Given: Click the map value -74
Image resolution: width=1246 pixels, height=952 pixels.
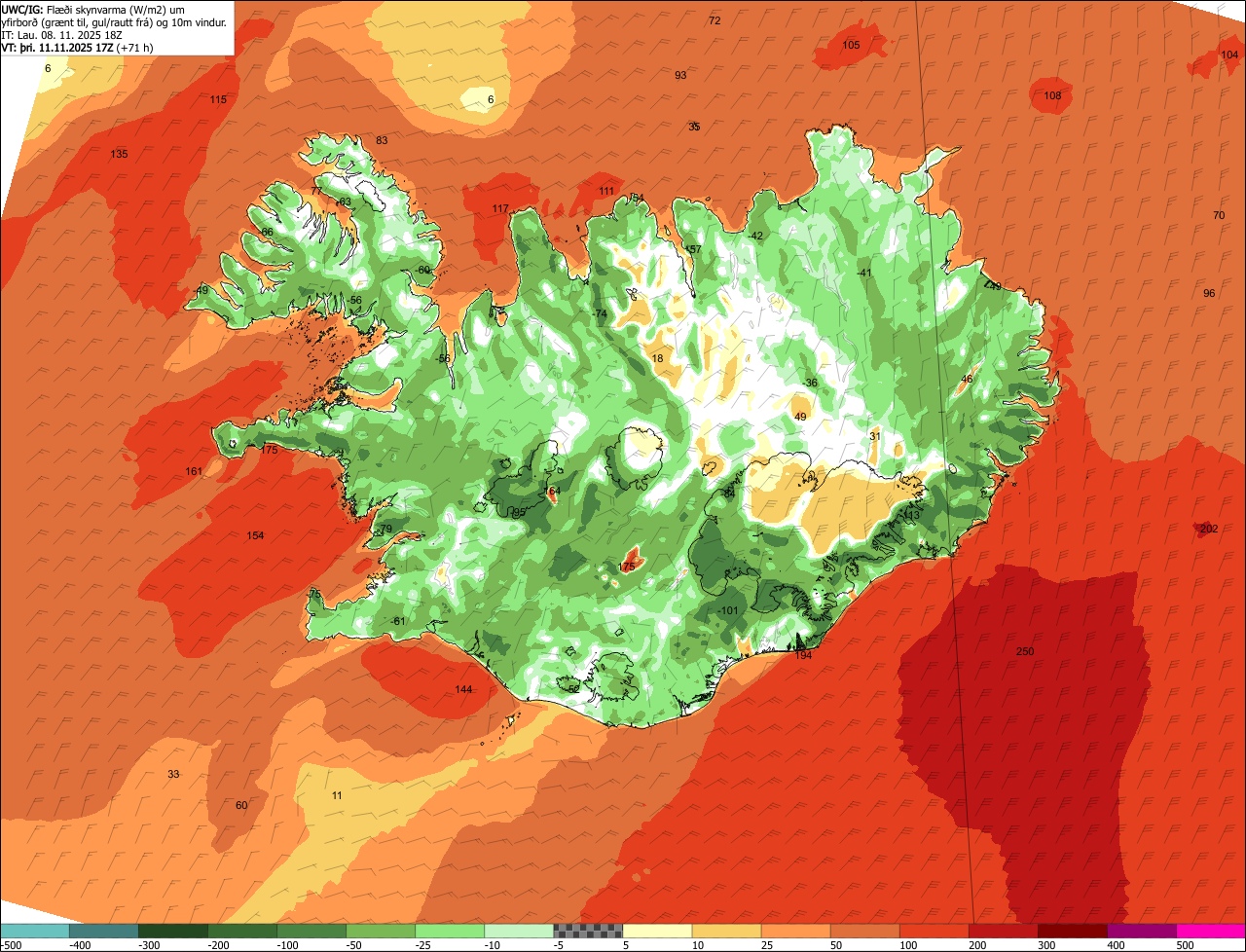Looking at the screenshot, I should 599,313.
